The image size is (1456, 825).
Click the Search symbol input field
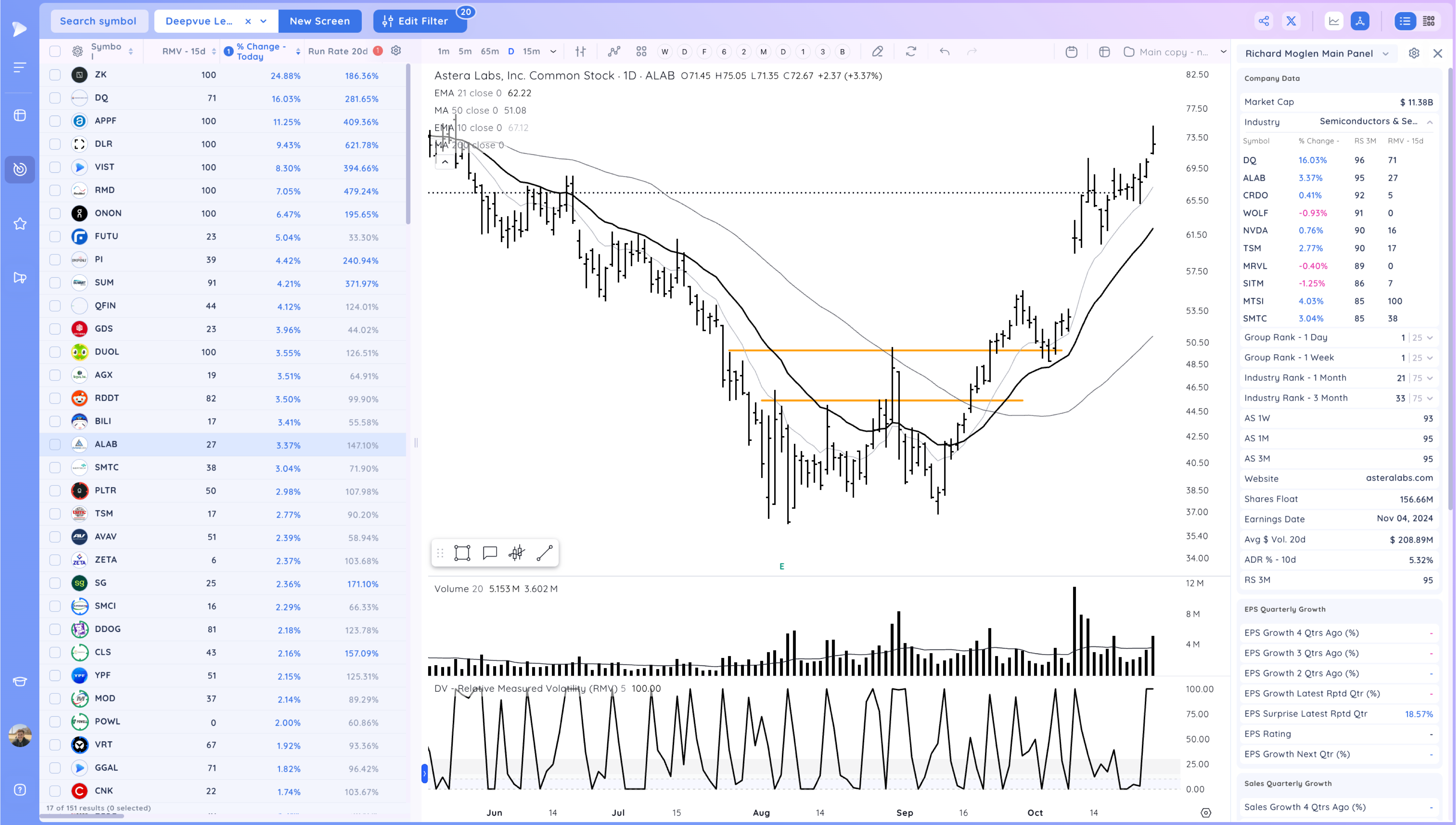pyautogui.click(x=98, y=21)
